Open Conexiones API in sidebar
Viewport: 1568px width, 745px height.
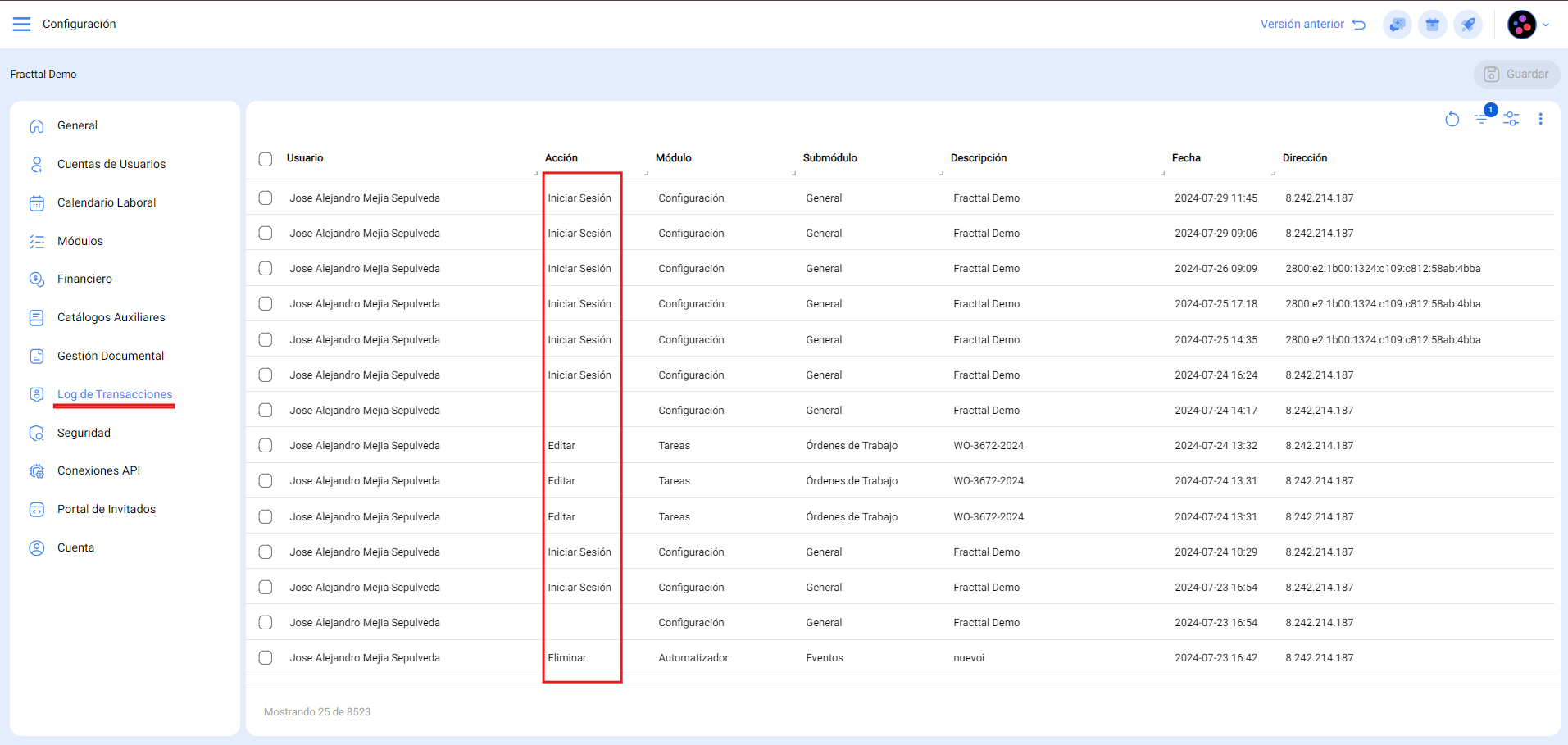coord(98,470)
